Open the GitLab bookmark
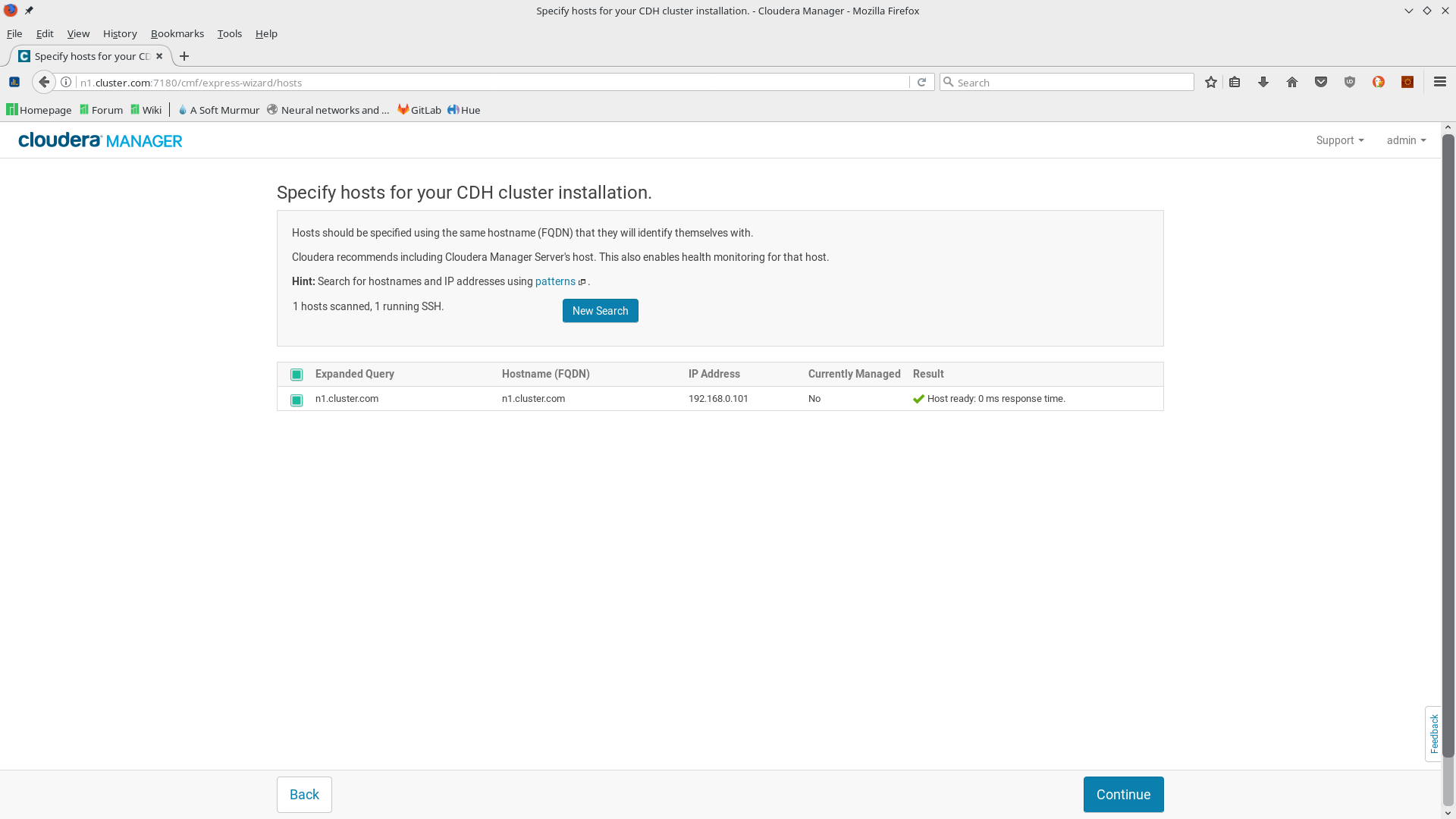Viewport: 1456px width, 819px height. coord(419,110)
